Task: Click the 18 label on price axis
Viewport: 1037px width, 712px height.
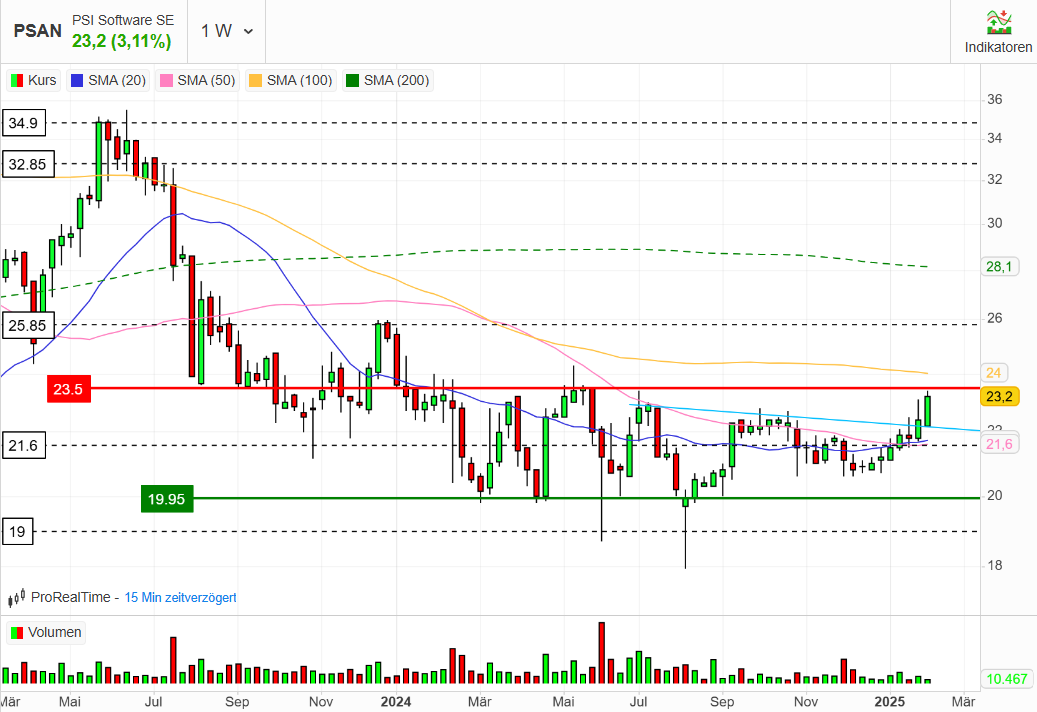Action: pyautogui.click(x=995, y=565)
